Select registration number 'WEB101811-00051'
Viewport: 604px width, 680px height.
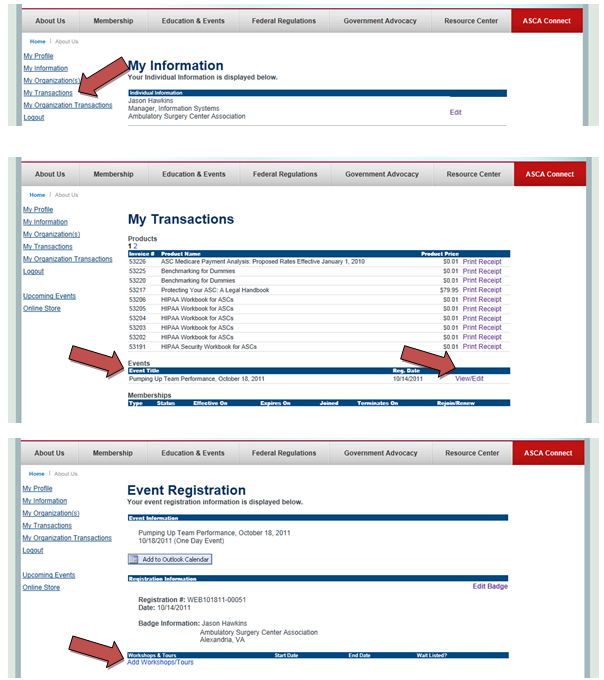216,600
